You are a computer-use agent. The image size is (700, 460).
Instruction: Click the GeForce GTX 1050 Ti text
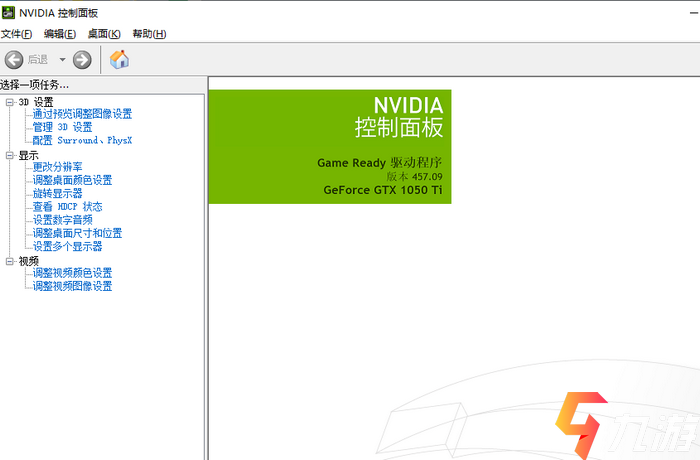tap(383, 190)
